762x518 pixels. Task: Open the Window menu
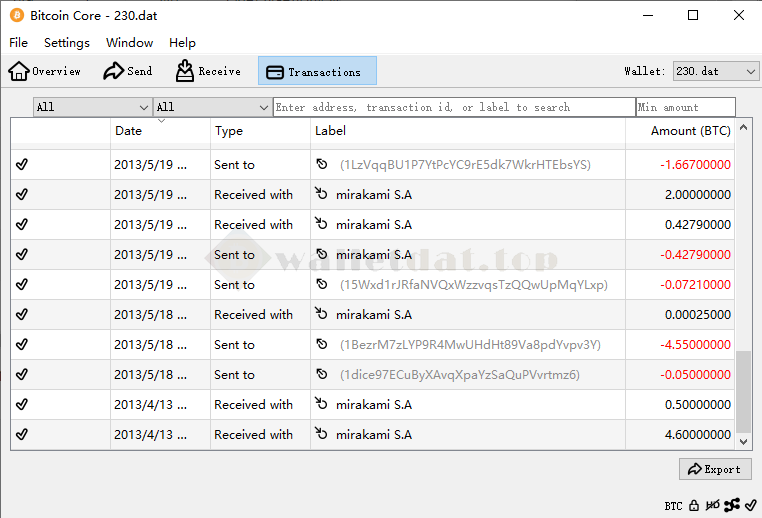click(129, 43)
